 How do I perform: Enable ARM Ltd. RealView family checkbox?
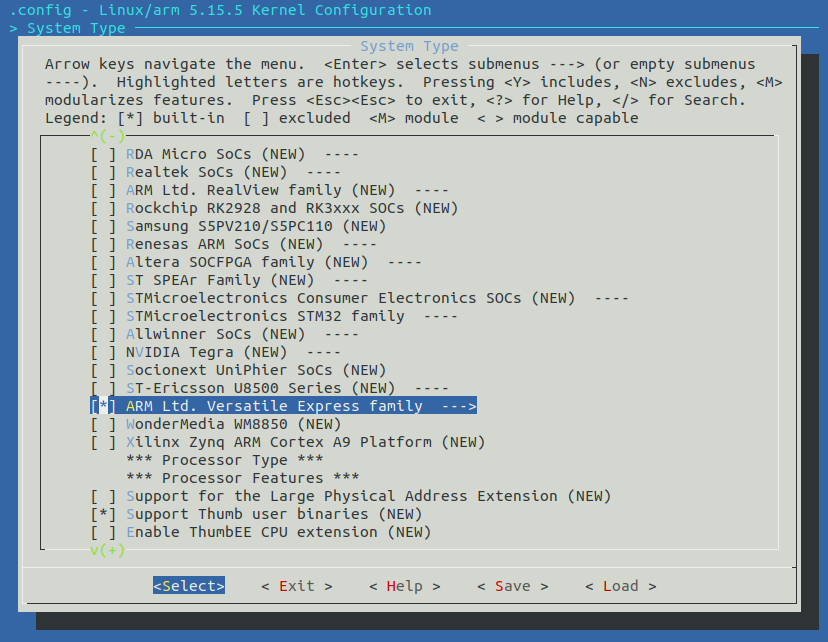[104, 190]
